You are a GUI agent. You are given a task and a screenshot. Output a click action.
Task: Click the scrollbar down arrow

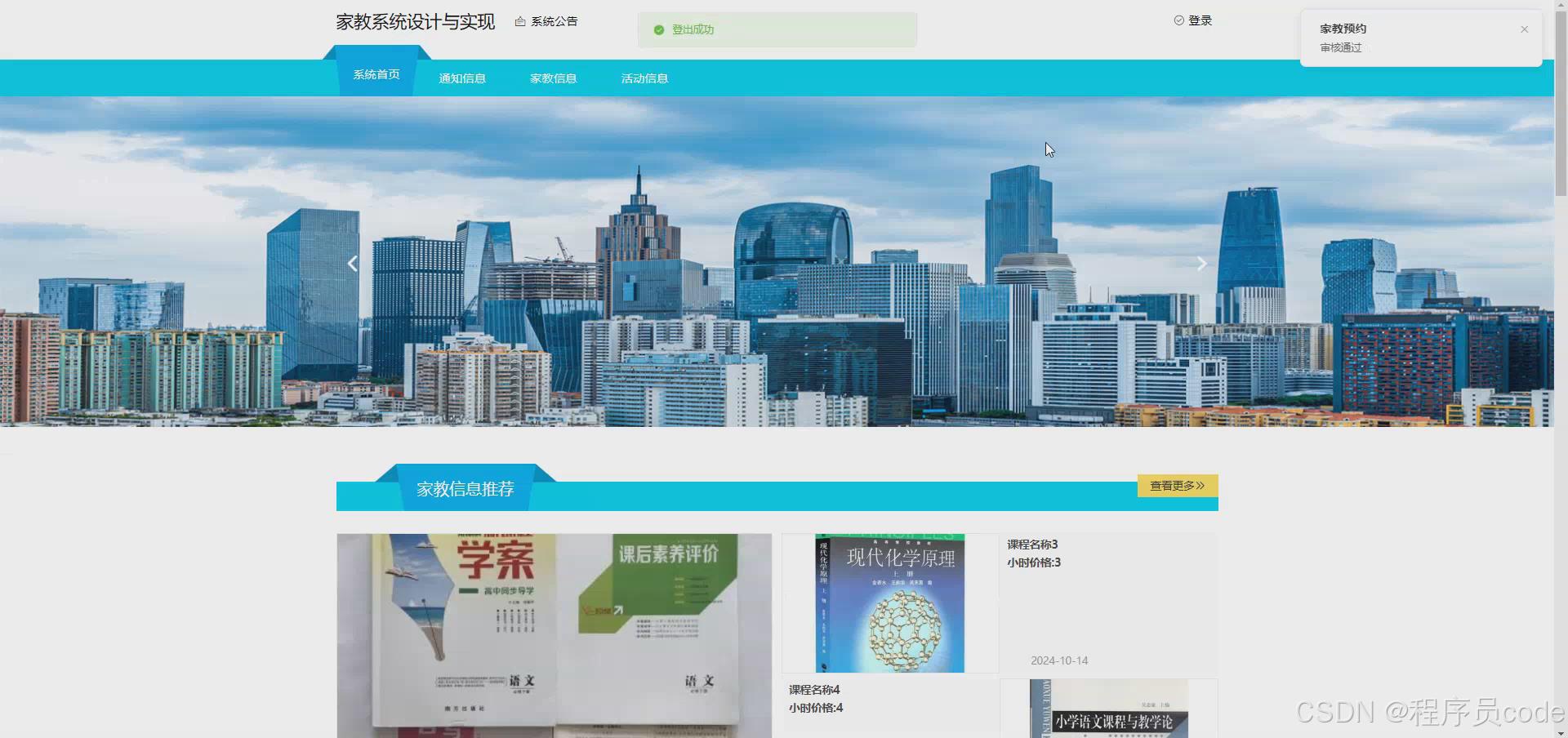1561,731
